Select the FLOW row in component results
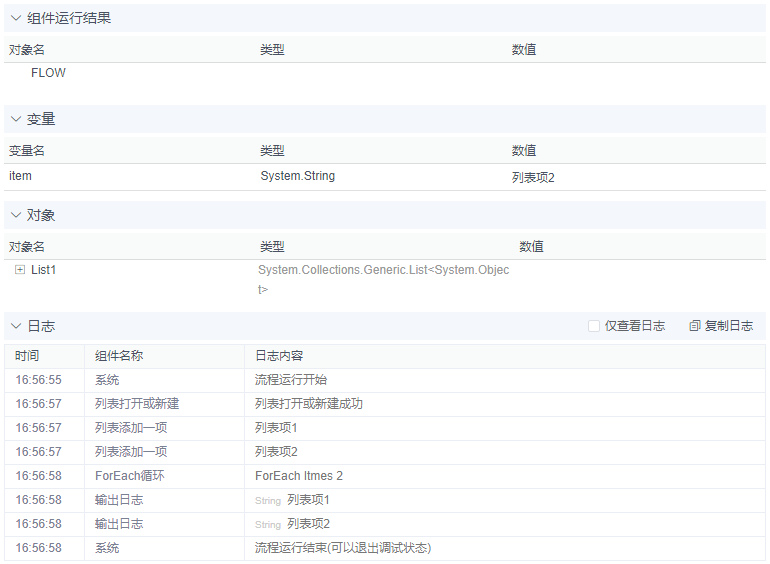The height and width of the screenshot is (564, 770). 48,73
